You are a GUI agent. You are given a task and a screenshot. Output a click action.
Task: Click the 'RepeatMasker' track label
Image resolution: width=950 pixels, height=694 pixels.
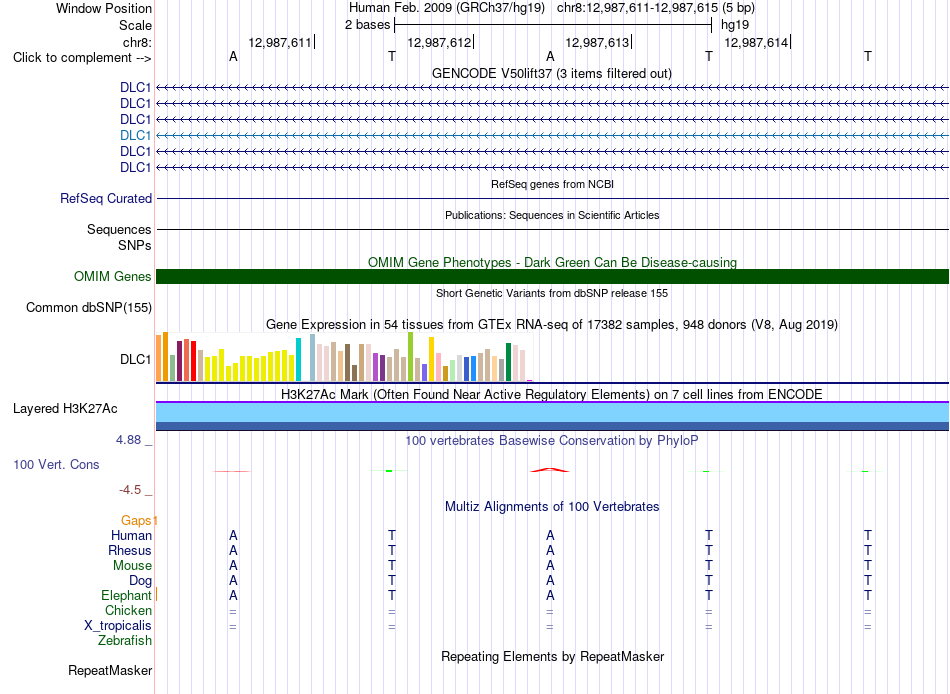click(x=110, y=670)
